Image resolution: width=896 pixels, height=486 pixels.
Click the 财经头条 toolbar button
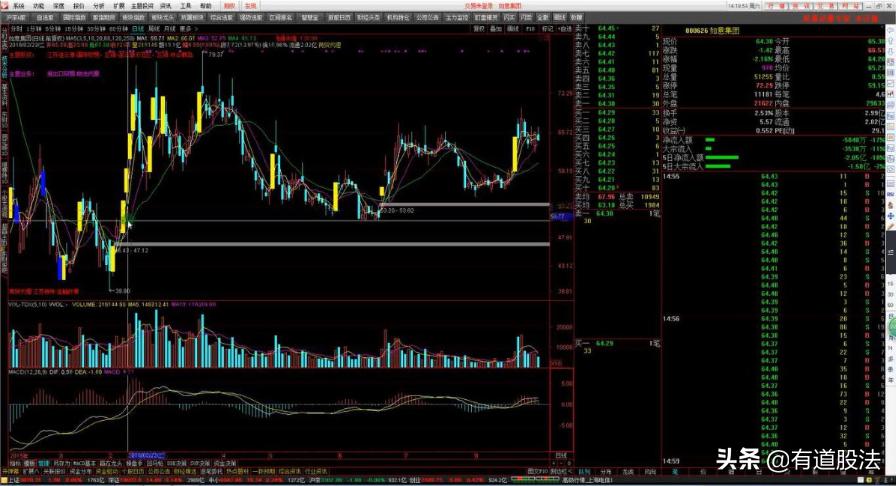(x=369, y=18)
